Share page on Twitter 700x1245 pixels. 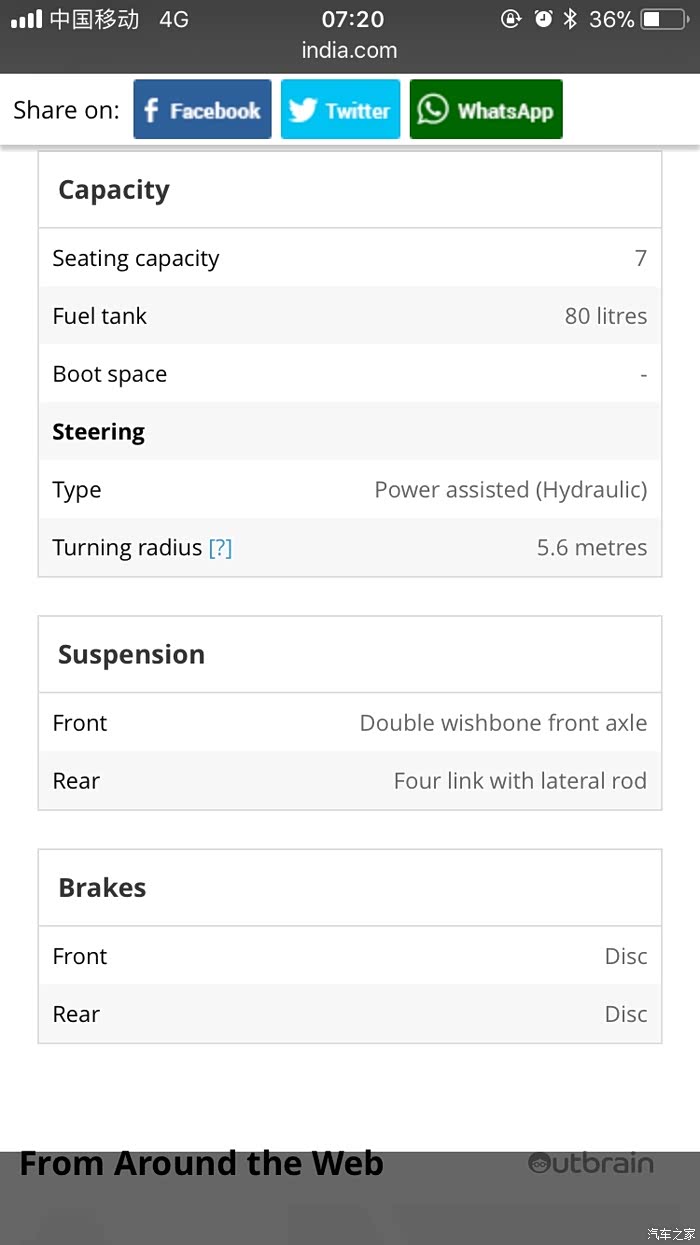pos(340,110)
